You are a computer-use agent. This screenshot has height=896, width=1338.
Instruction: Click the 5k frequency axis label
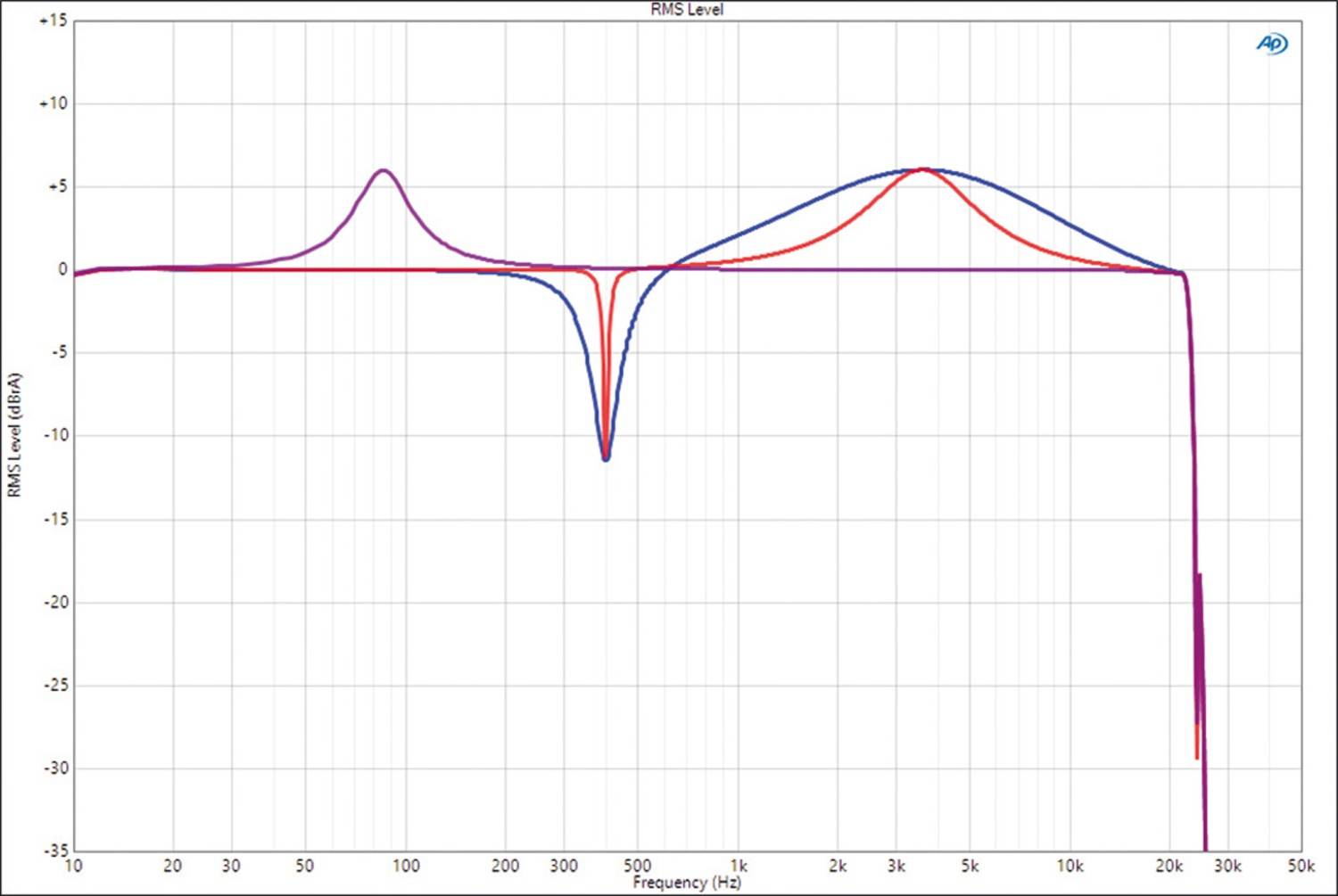(x=970, y=866)
